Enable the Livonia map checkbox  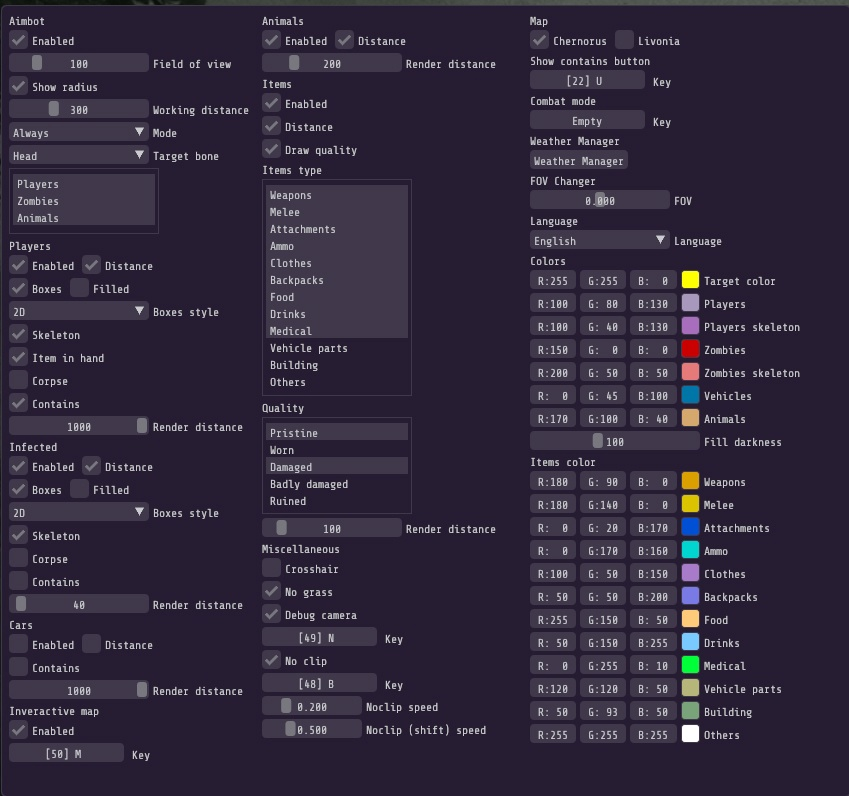(624, 40)
